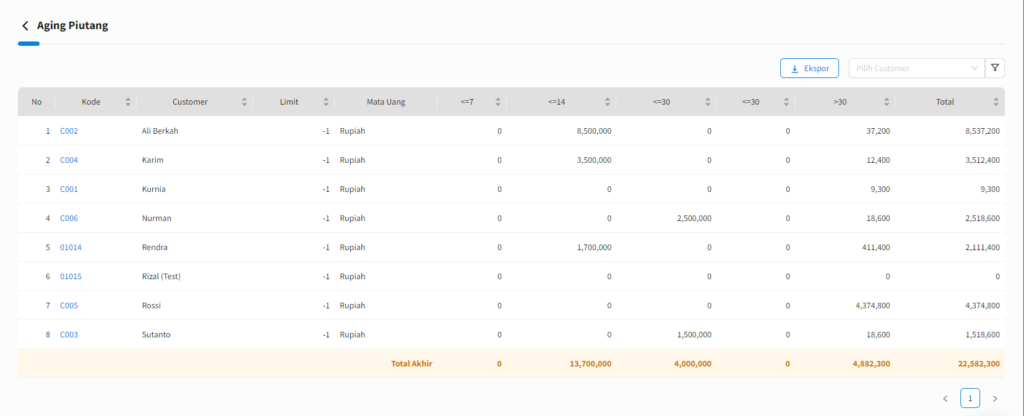The height and width of the screenshot is (416, 1024).
Task: Sort by the <=7 column arrows
Action: [x=497, y=102]
